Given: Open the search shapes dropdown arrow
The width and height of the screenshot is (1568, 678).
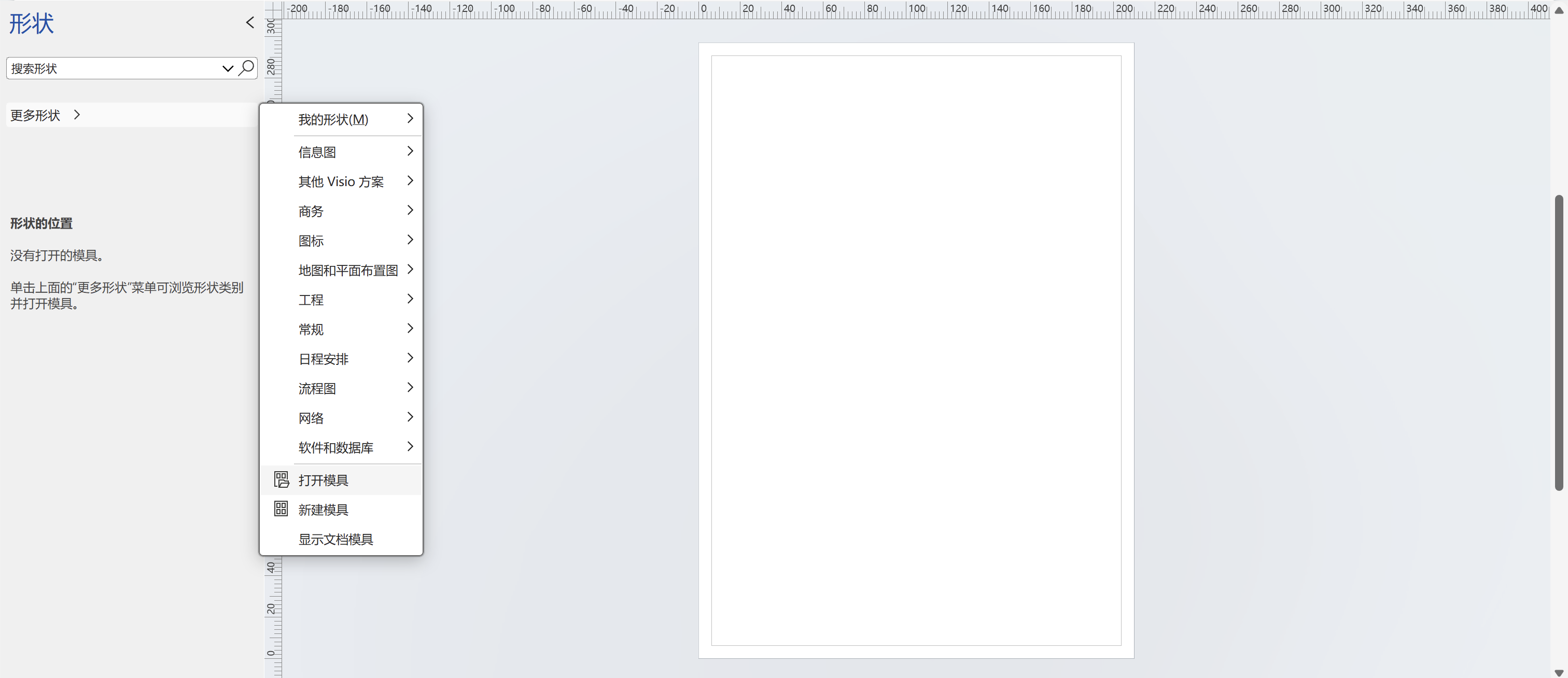Looking at the screenshot, I should click(x=228, y=68).
